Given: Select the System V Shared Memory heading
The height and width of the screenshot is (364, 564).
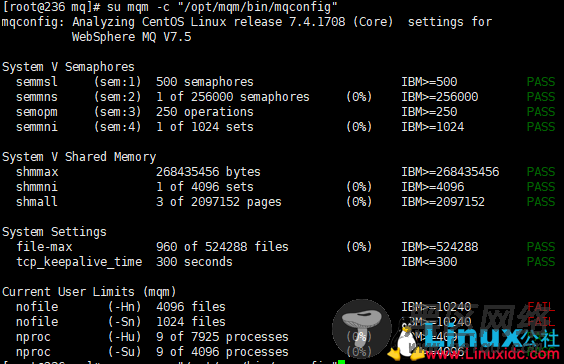Looking at the screenshot, I should point(79,157).
